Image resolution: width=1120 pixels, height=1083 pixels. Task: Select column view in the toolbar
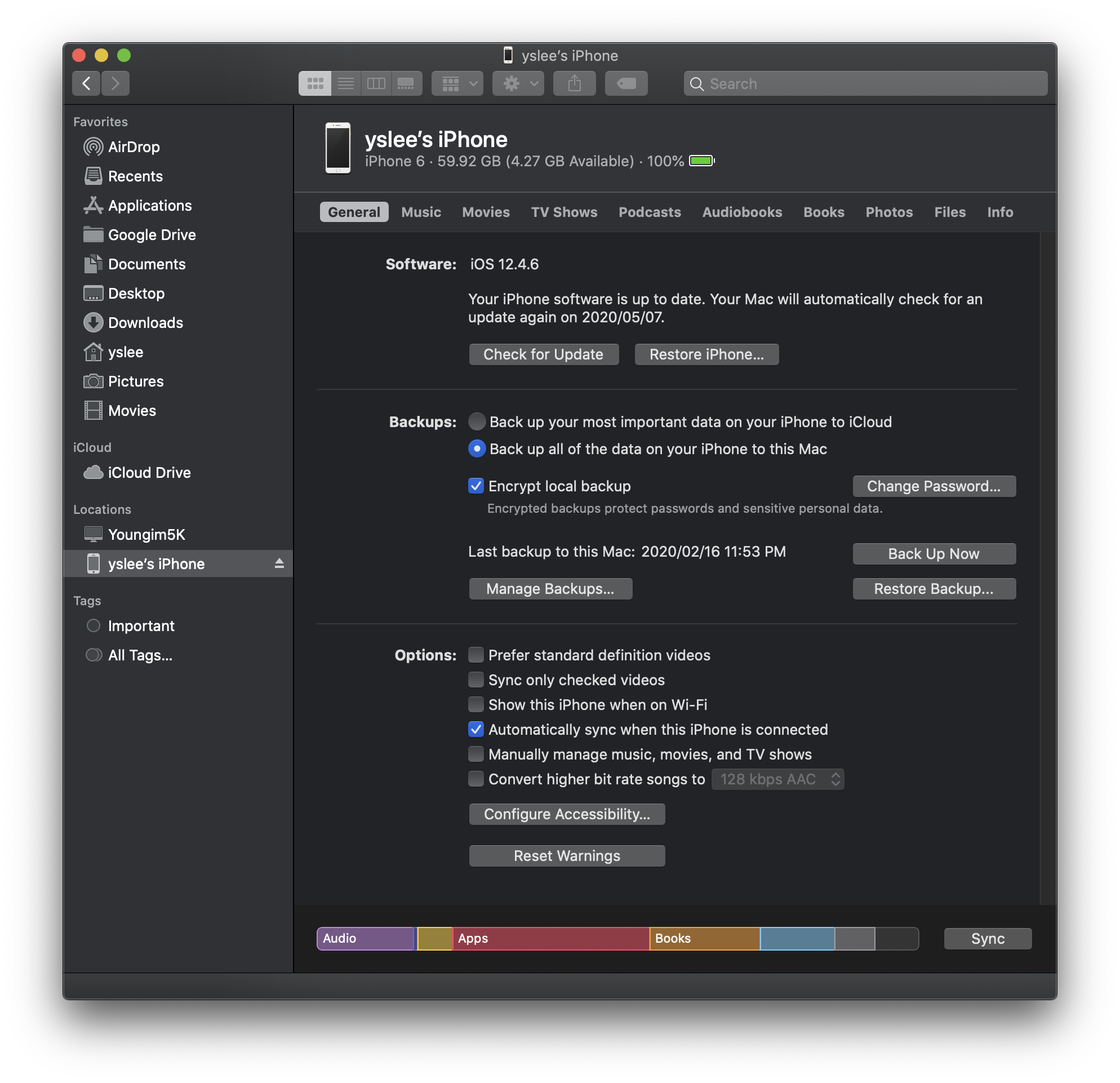[376, 83]
